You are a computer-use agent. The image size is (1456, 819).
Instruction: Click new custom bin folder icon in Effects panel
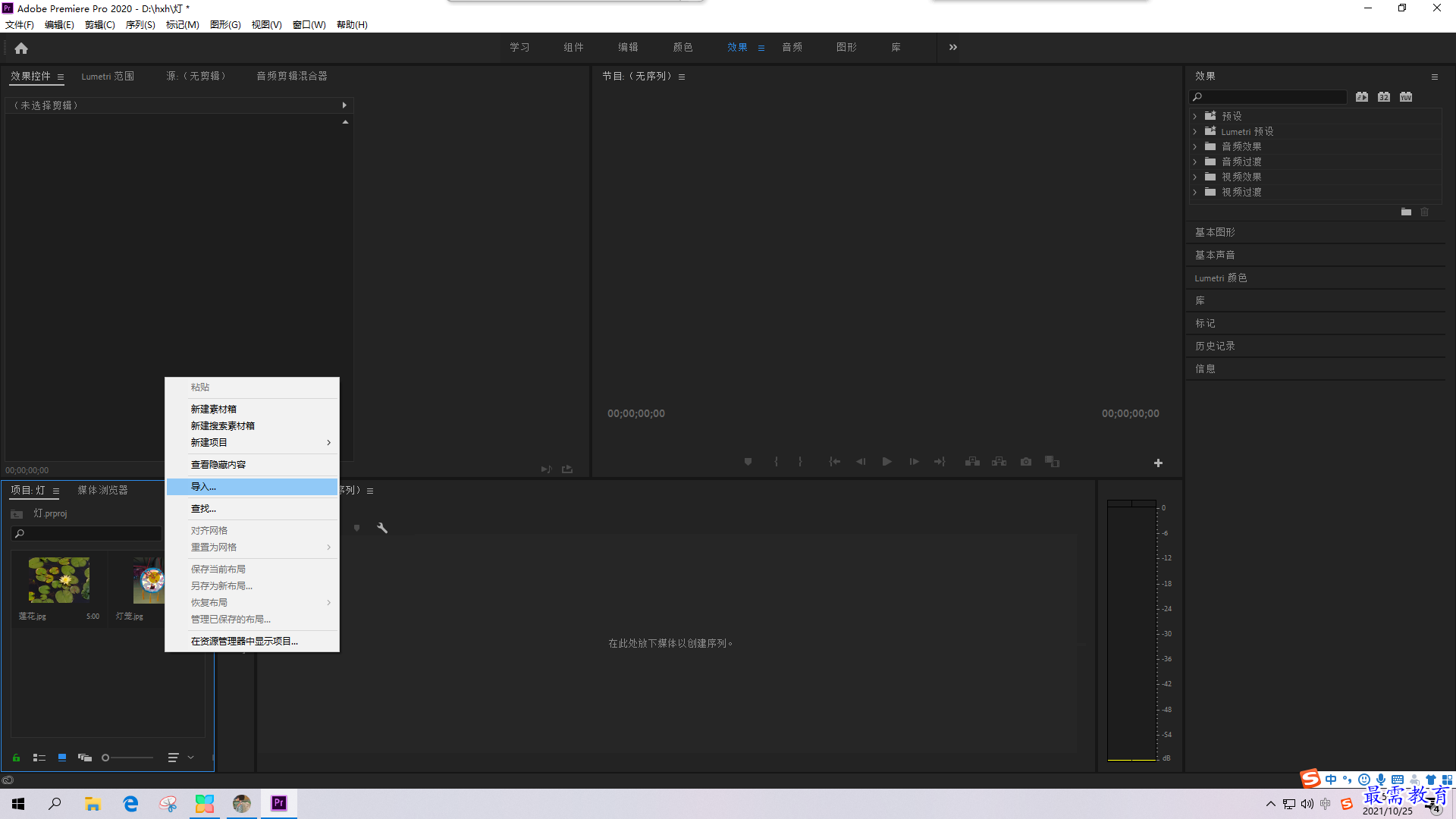(1406, 212)
